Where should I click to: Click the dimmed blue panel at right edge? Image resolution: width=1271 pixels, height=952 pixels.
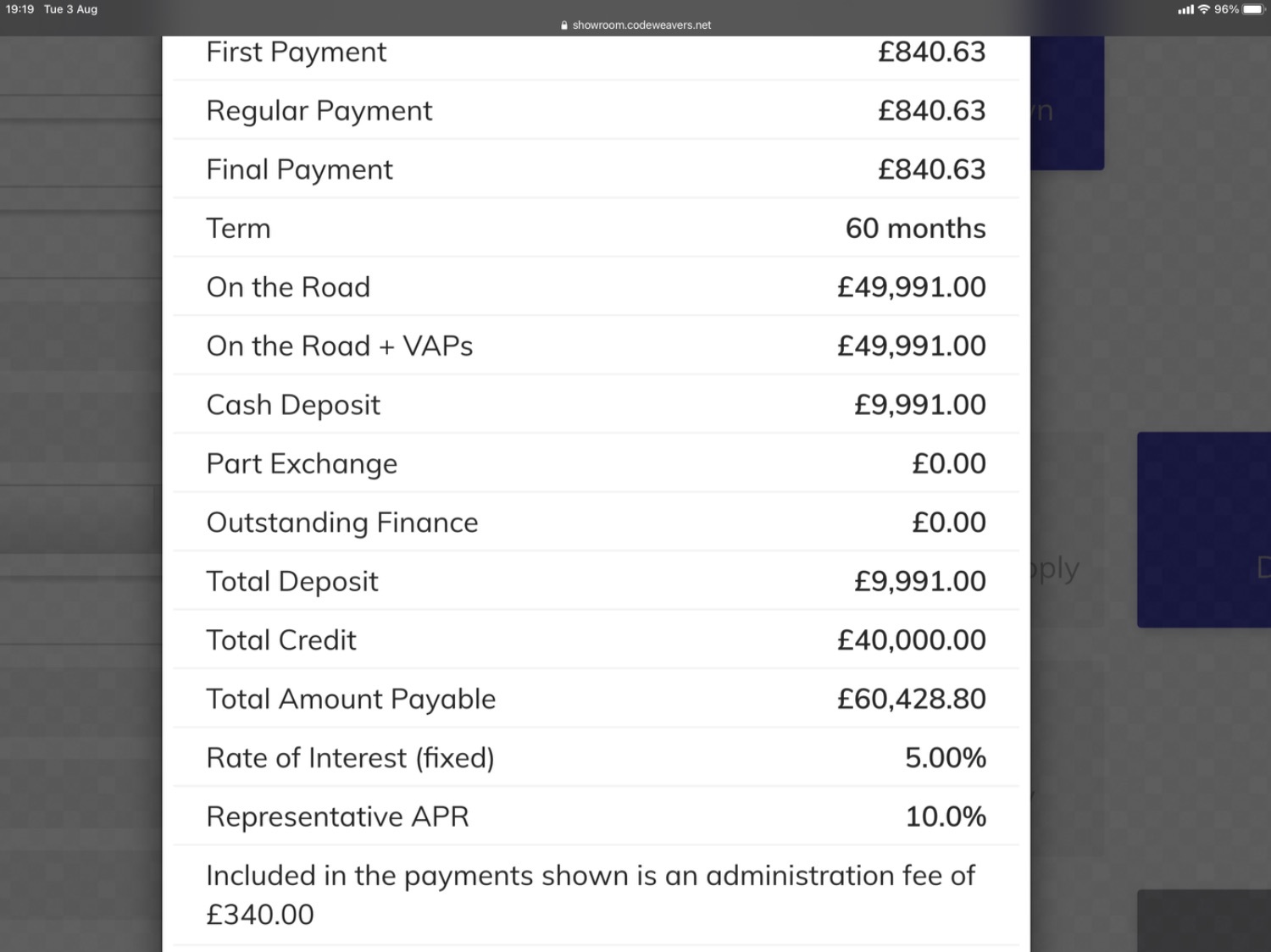click(1204, 530)
